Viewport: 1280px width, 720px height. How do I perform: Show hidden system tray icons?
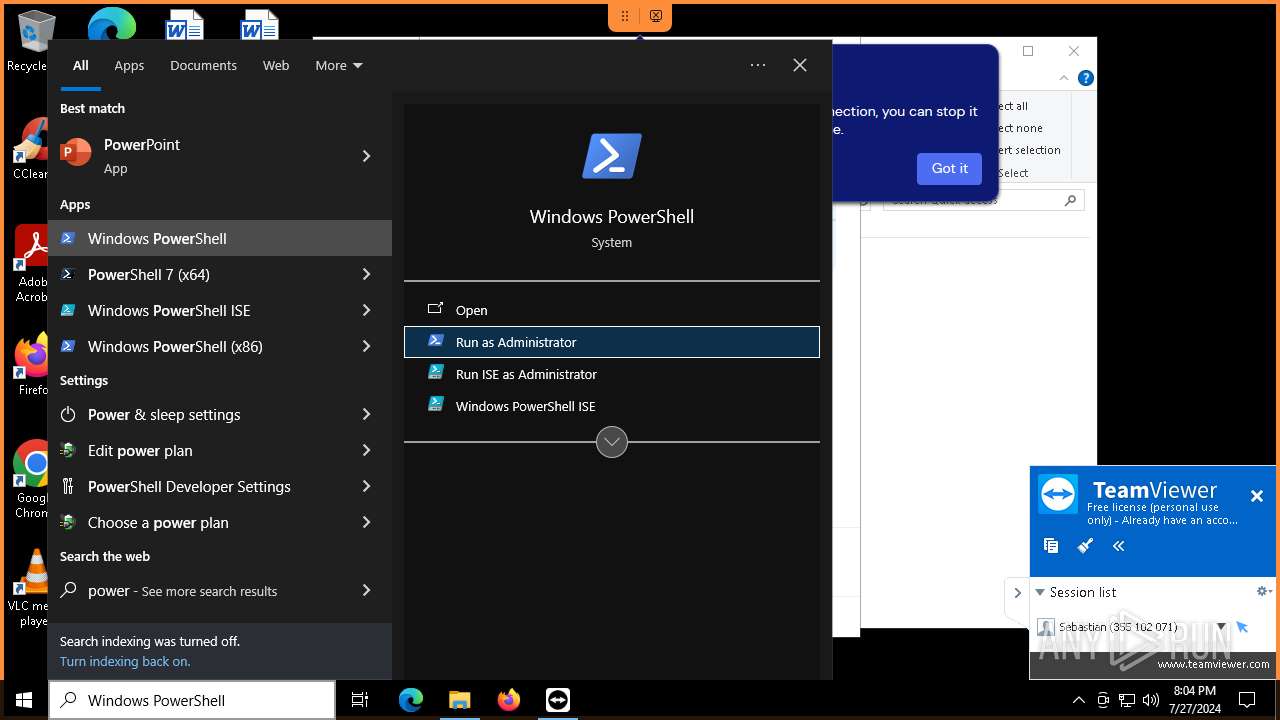tap(1078, 700)
